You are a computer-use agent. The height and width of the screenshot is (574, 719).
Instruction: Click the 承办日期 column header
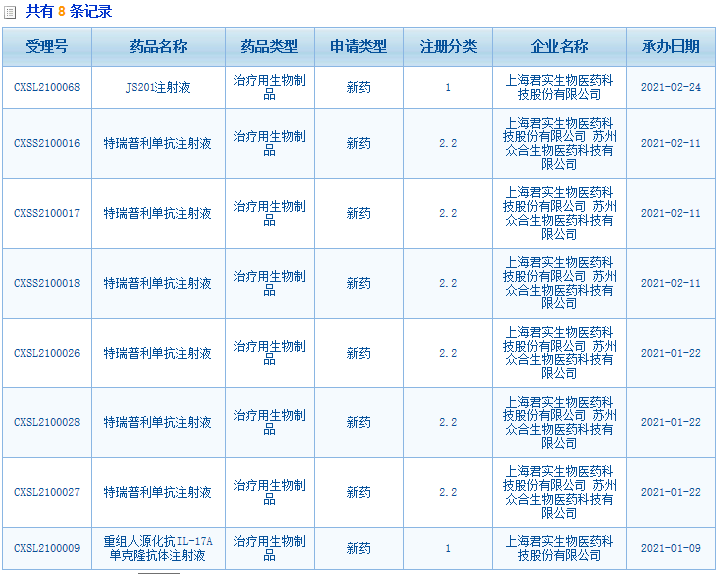coord(671,47)
